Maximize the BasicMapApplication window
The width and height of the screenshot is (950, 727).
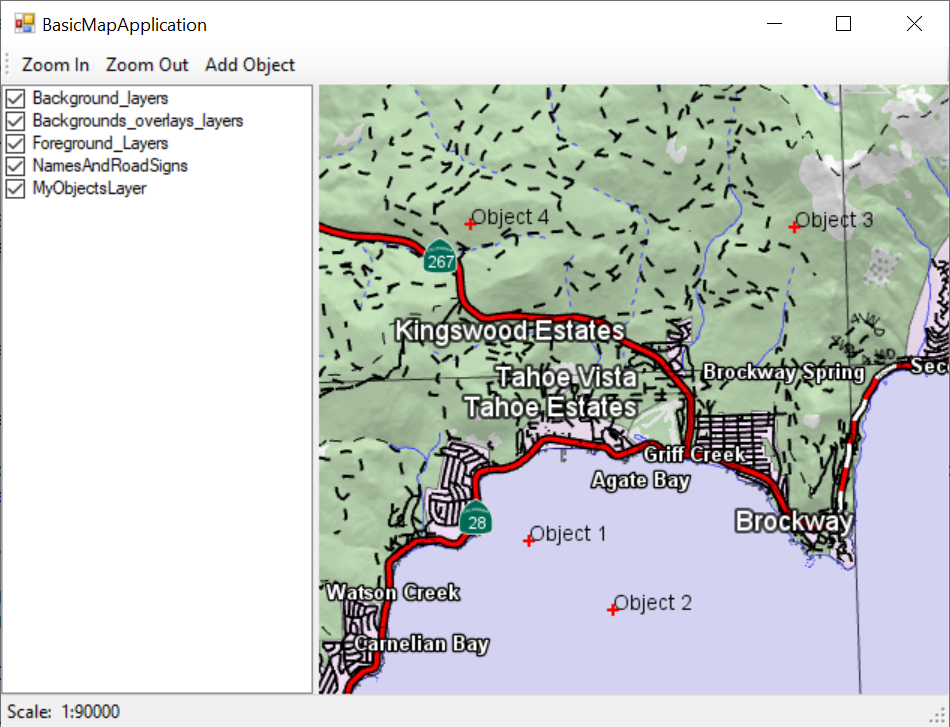point(843,24)
